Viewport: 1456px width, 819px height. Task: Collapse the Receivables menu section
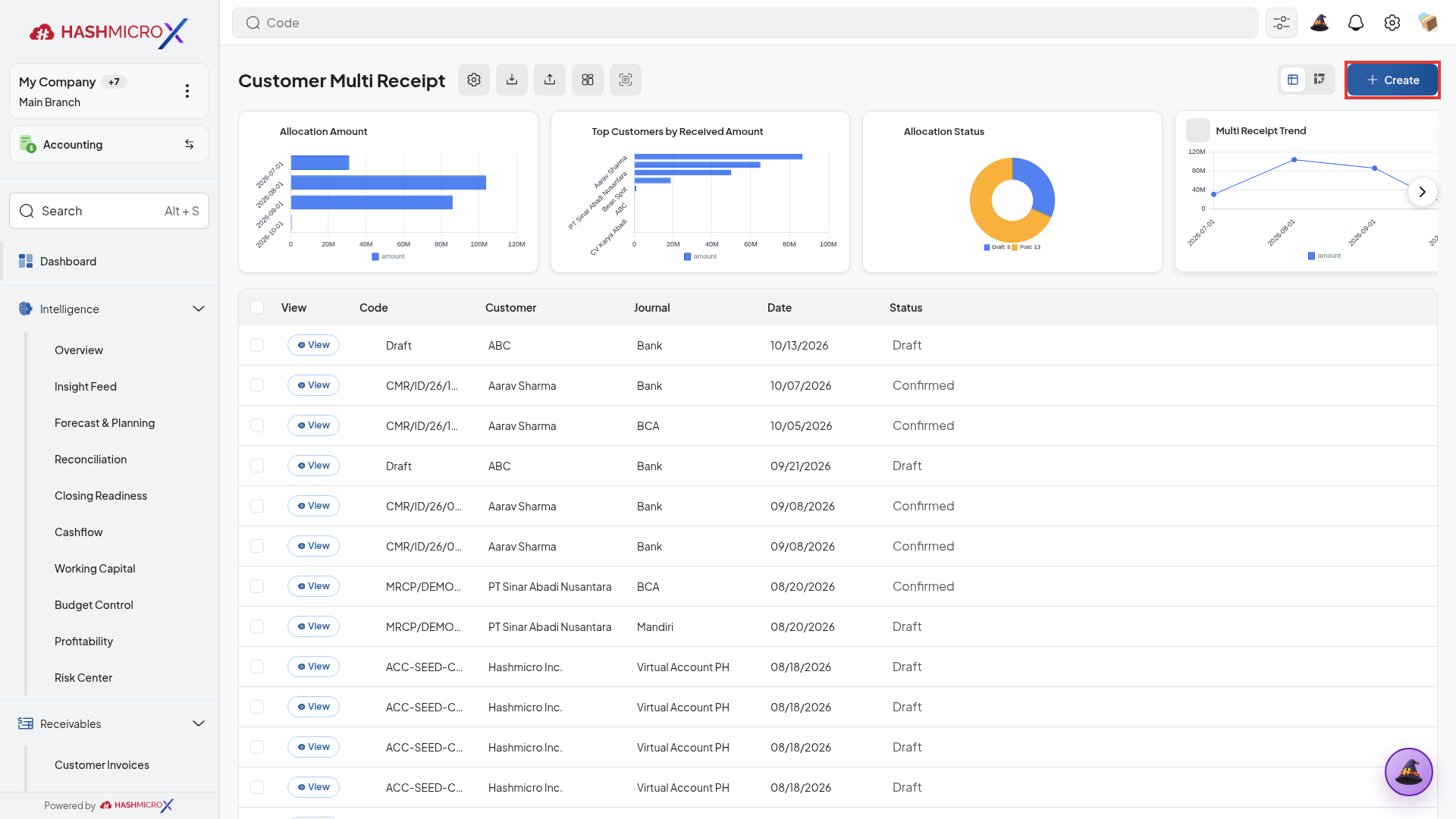tap(199, 723)
